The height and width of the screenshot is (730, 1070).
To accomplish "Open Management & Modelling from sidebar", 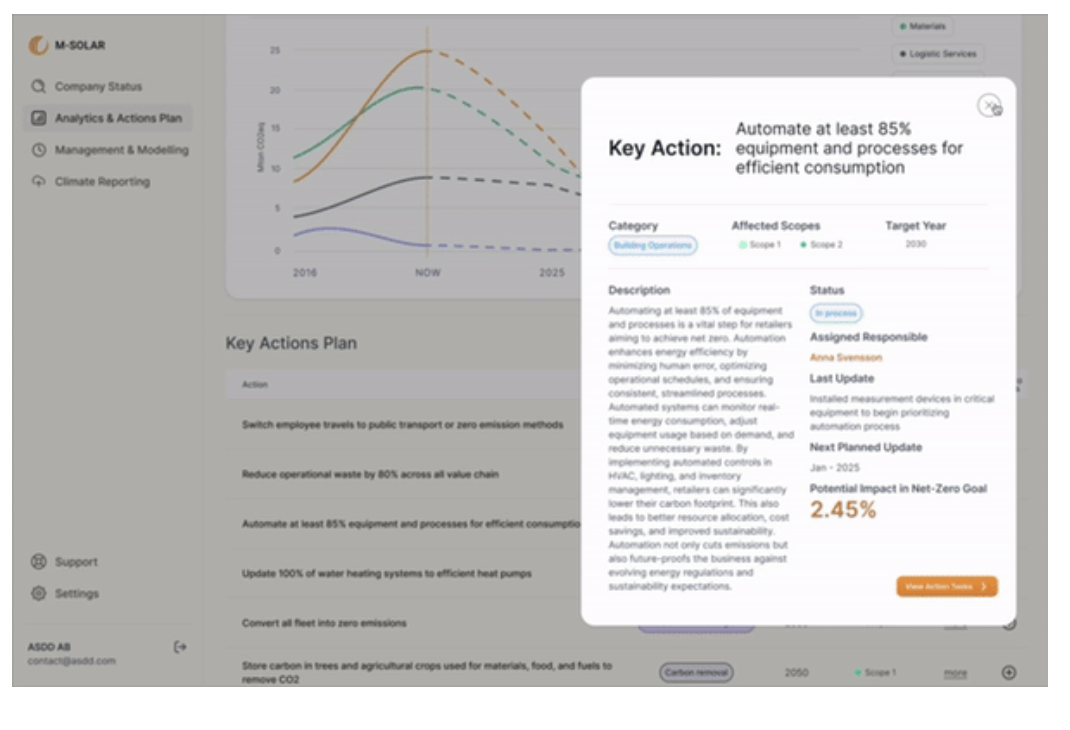I will tap(121, 150).
